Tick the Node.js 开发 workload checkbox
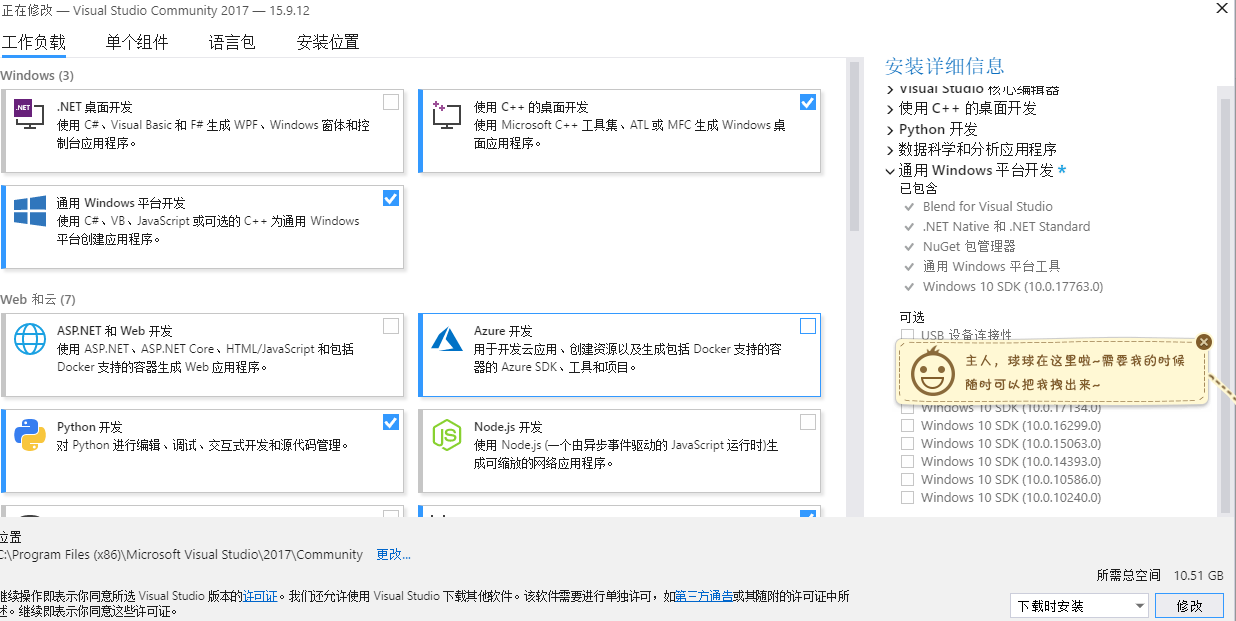1236x621 pixels. [808, 422]
